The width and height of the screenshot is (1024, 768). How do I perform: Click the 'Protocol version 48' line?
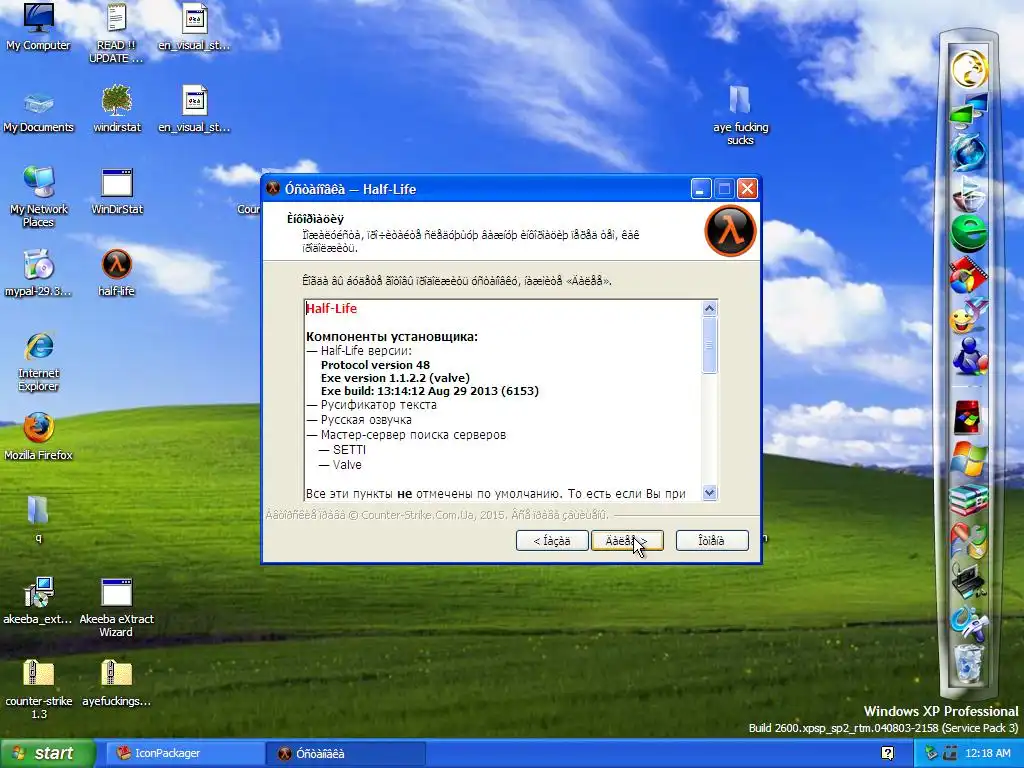click(376, 365)
